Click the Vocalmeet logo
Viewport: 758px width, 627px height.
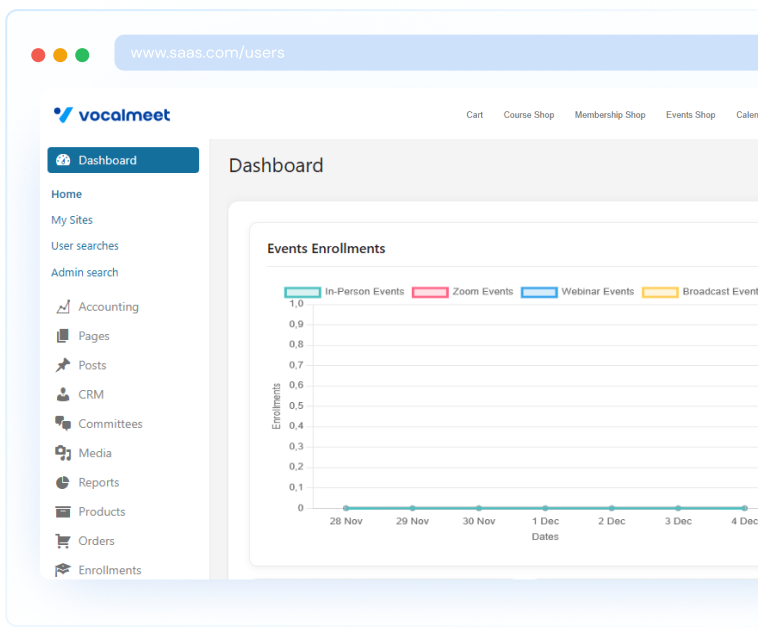[x=112, y=115]
